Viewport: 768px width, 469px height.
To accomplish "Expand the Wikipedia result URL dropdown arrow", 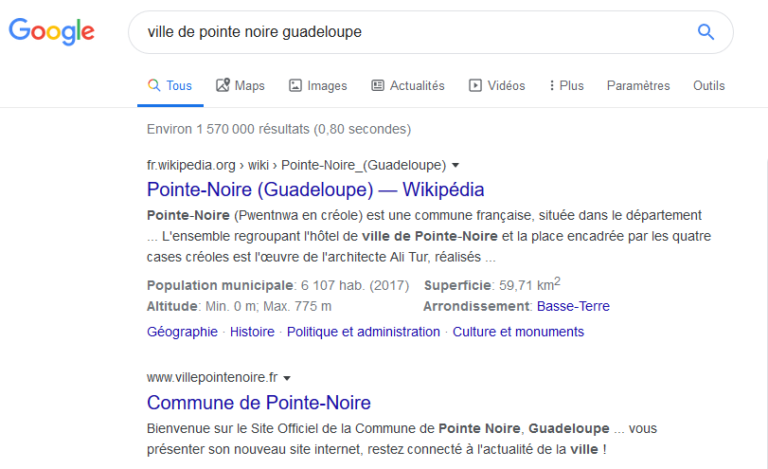I will point(456,165).
